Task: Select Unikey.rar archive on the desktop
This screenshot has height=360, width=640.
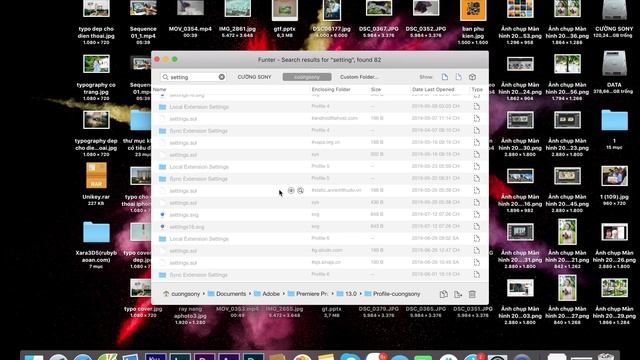Action: tap(96, 176)
